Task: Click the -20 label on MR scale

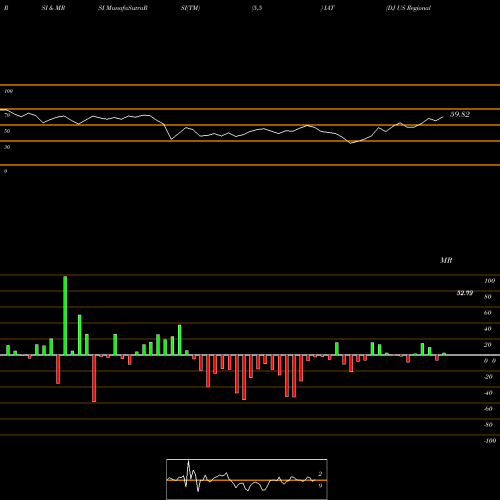Action: pos(488,377)
